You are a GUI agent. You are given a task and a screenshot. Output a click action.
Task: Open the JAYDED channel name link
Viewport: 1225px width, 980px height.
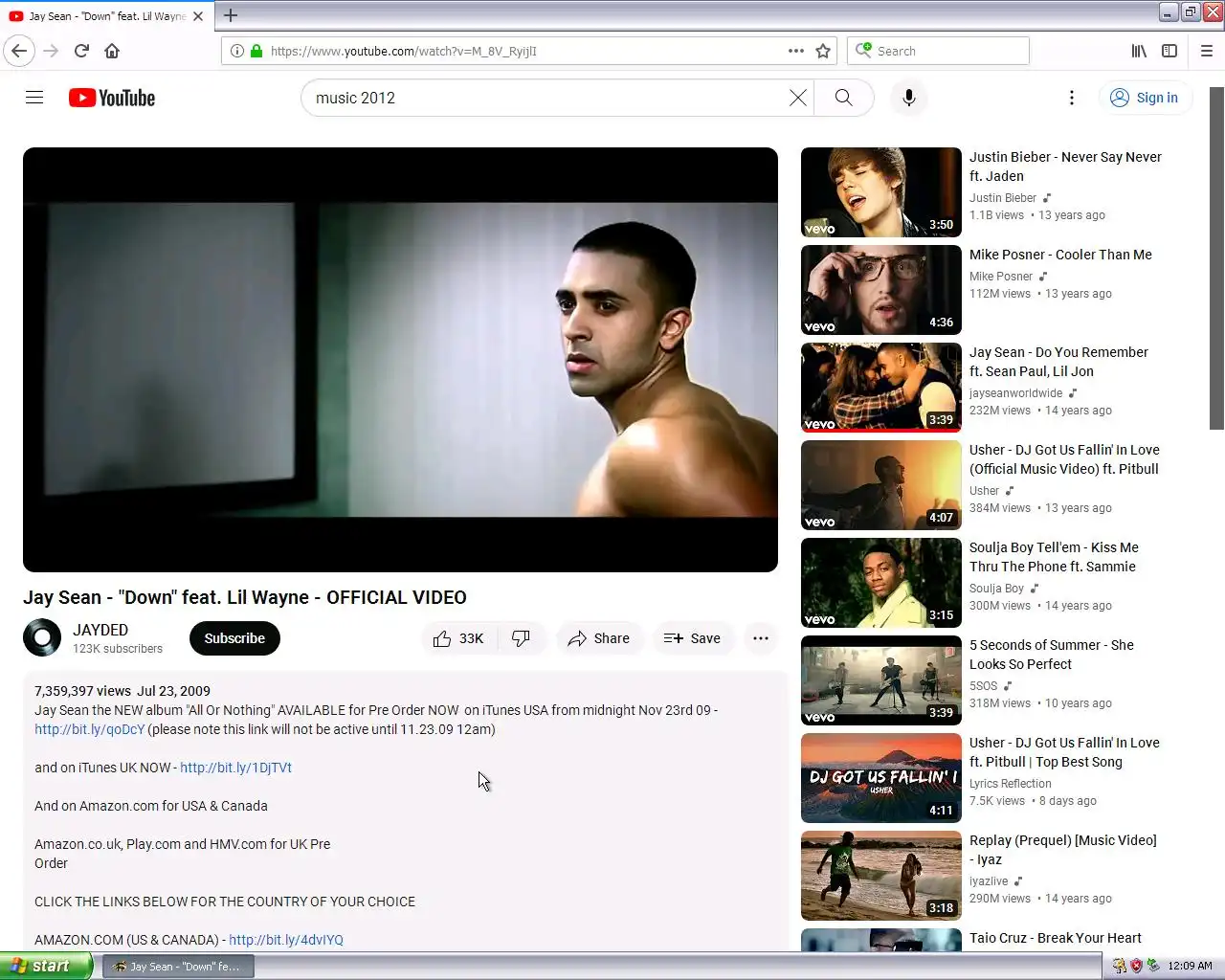click(100, 630)
